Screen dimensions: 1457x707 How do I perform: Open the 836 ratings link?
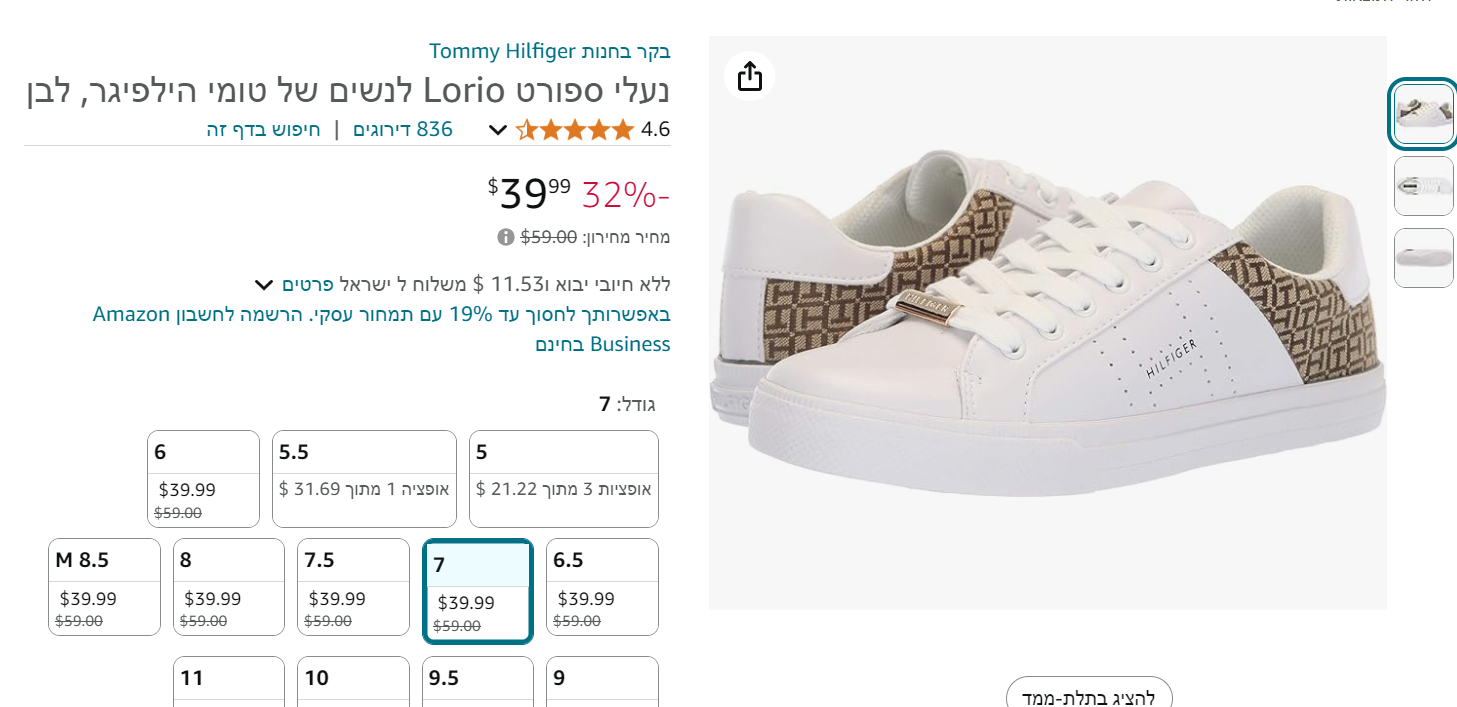(403, 130)
